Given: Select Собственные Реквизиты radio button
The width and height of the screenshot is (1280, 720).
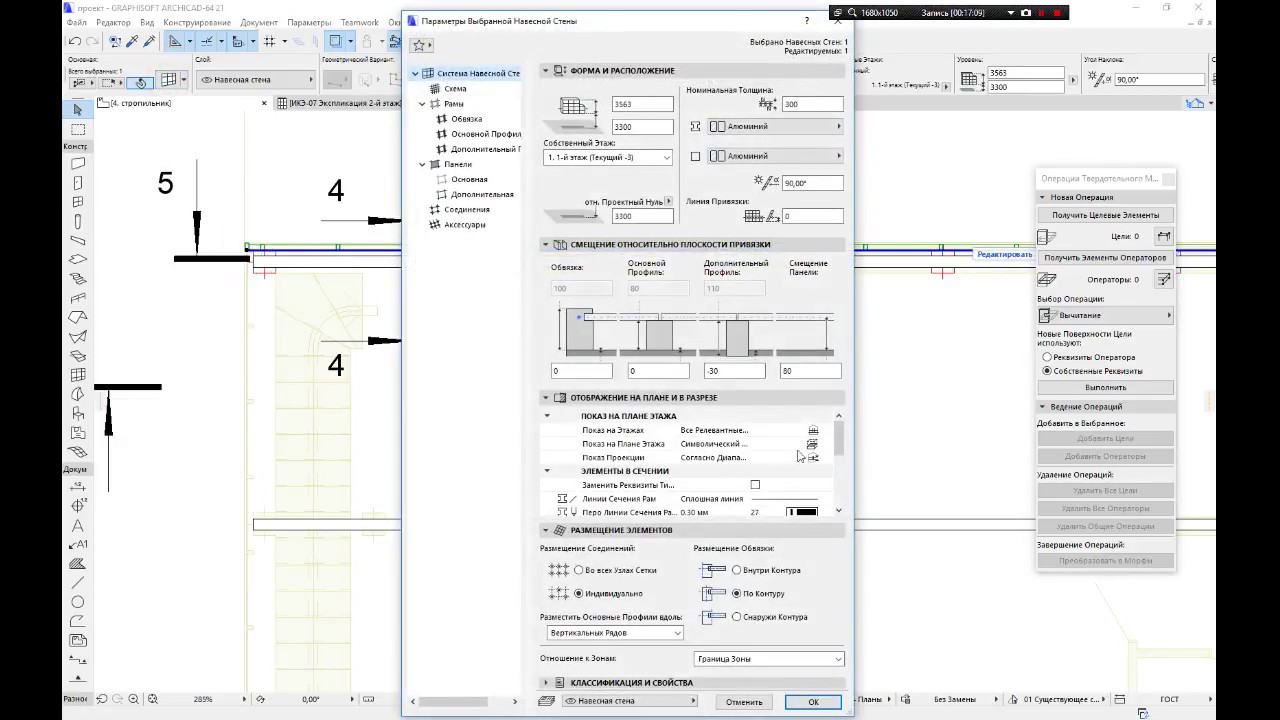Looking at the screenshot, I should tap(1047, 371).
